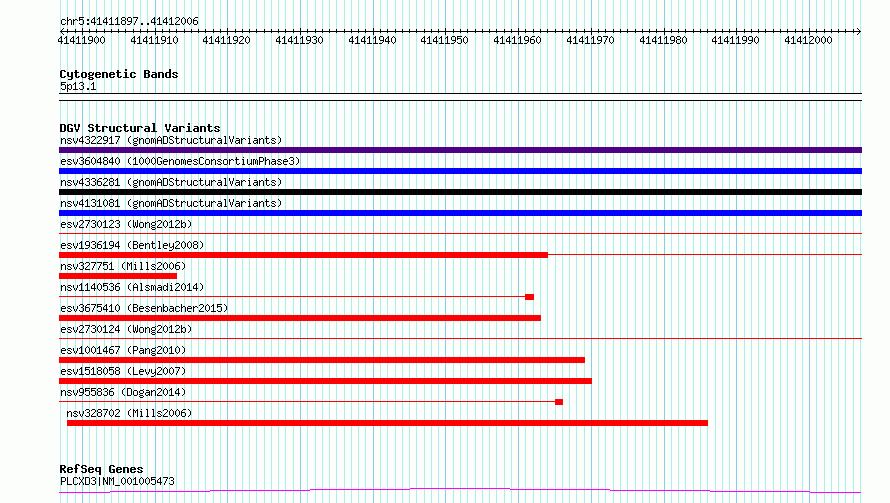Click ruler position 41412000
890x503 pixels.
click(x=808, y=40)
